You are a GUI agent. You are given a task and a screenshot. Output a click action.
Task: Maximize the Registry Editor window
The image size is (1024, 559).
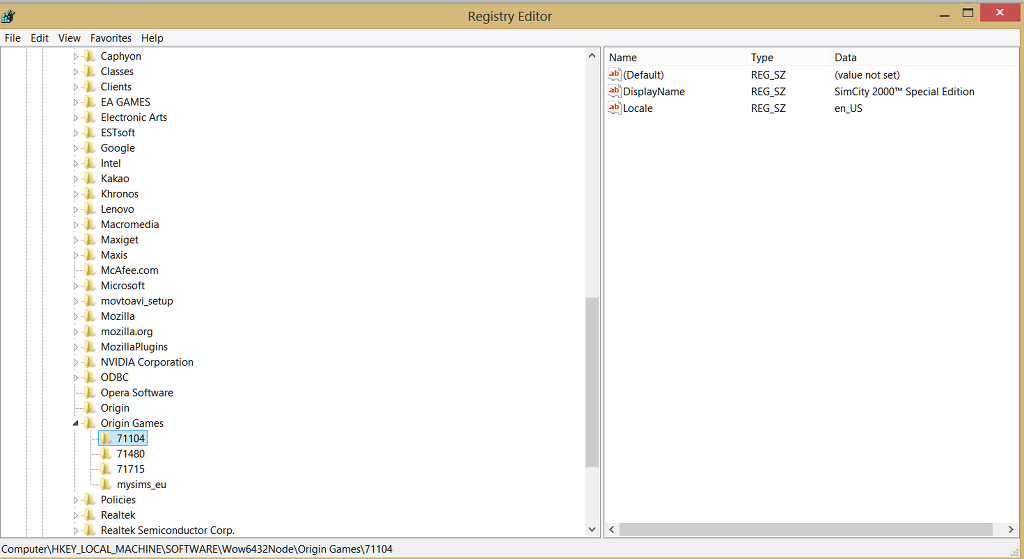point(968,13)
